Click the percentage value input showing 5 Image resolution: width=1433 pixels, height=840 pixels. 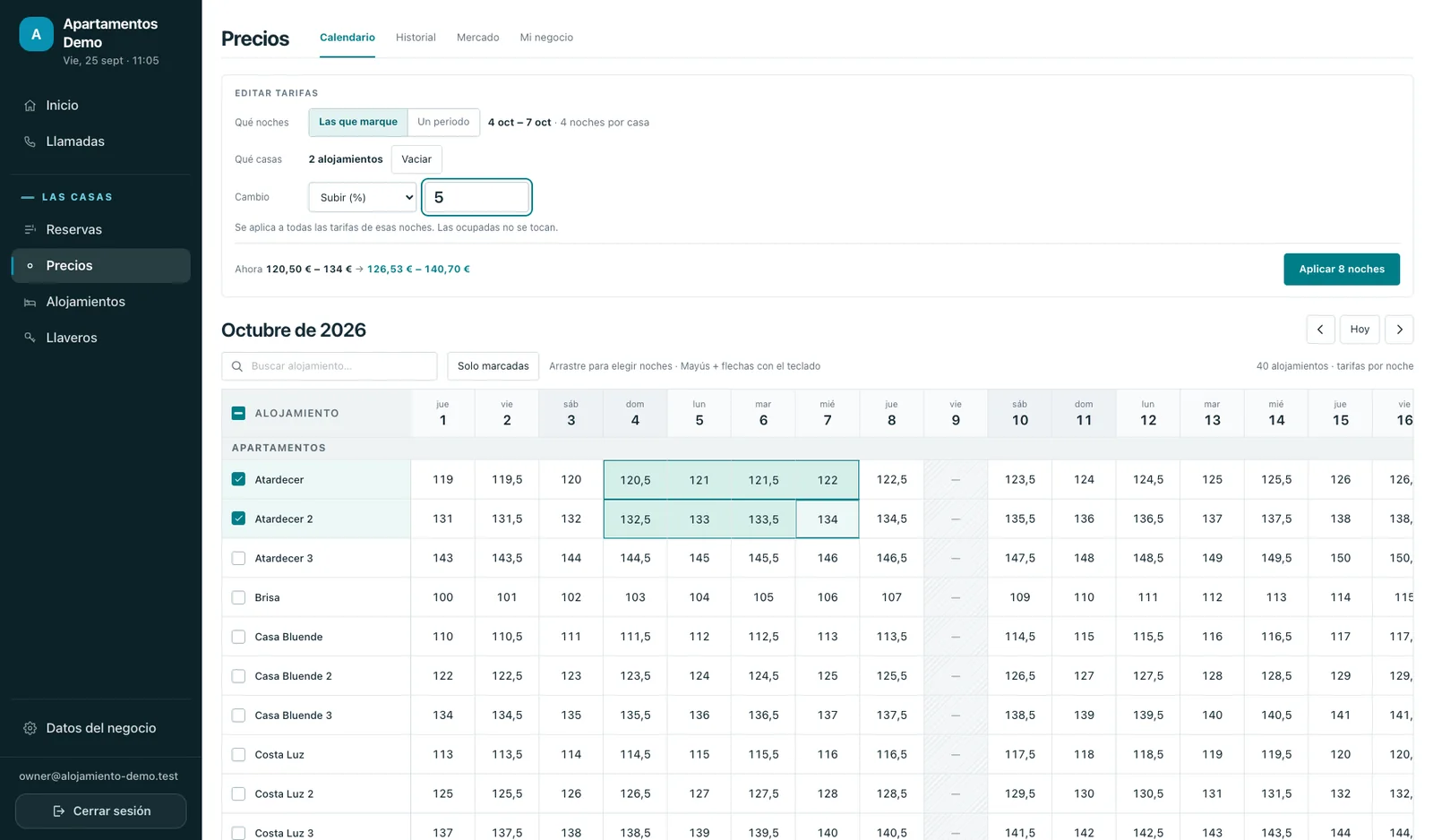(x=477, y=197)
